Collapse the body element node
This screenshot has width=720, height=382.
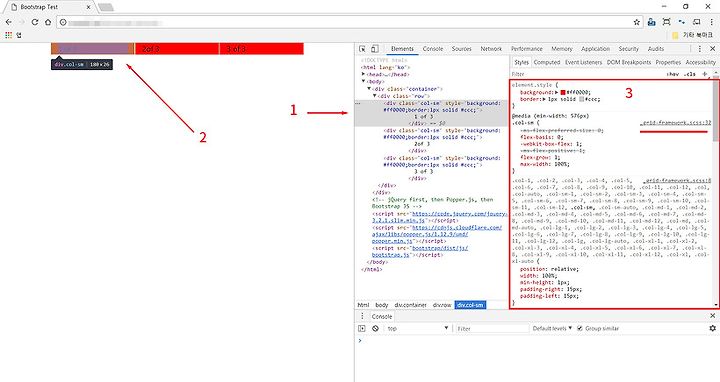tap(363, 82)
